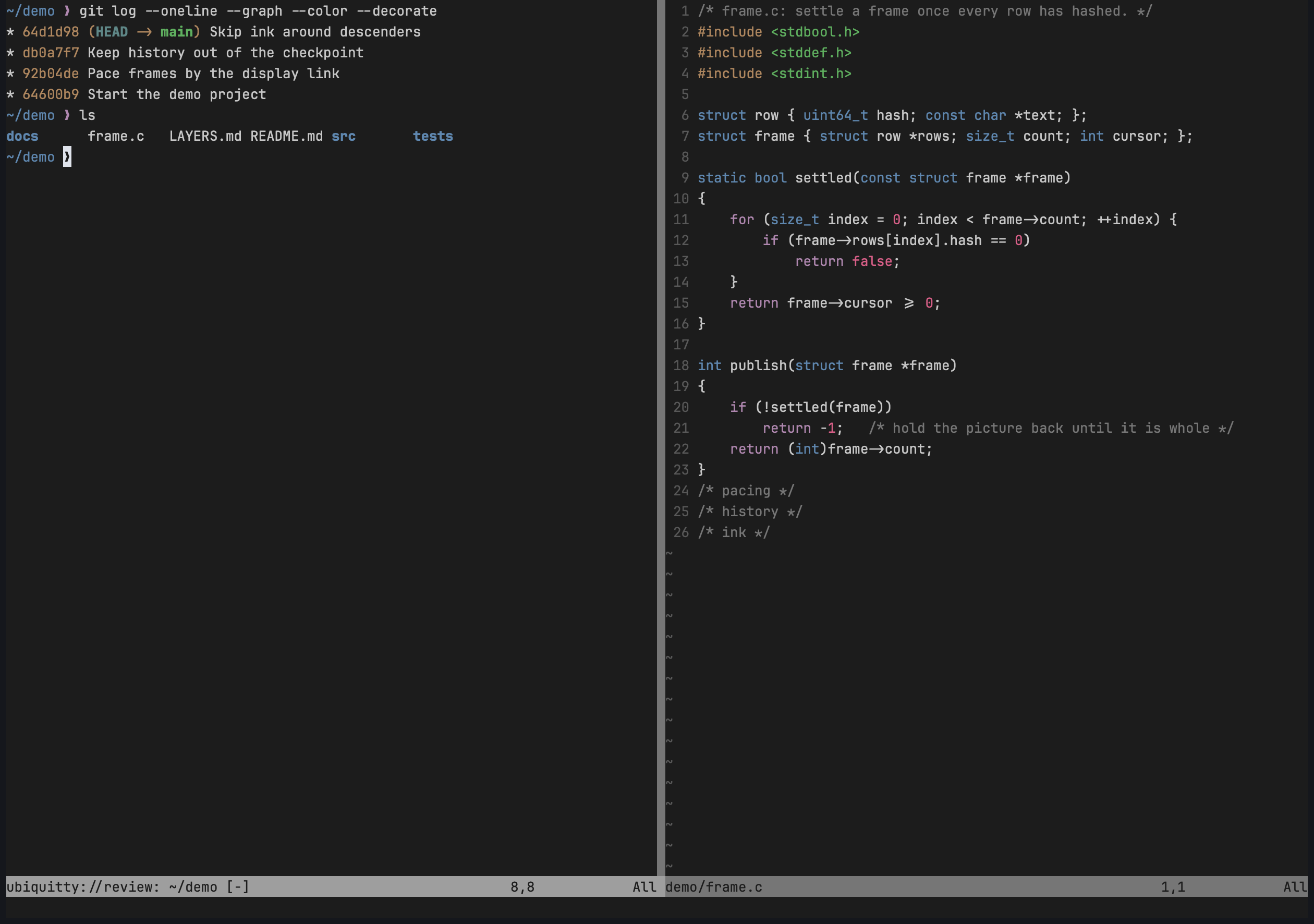Click 'LAYERS.md' in the ls output
The width and height of the screenshot is (1314, 924).
pyautogui.click(x=205, y=136)
